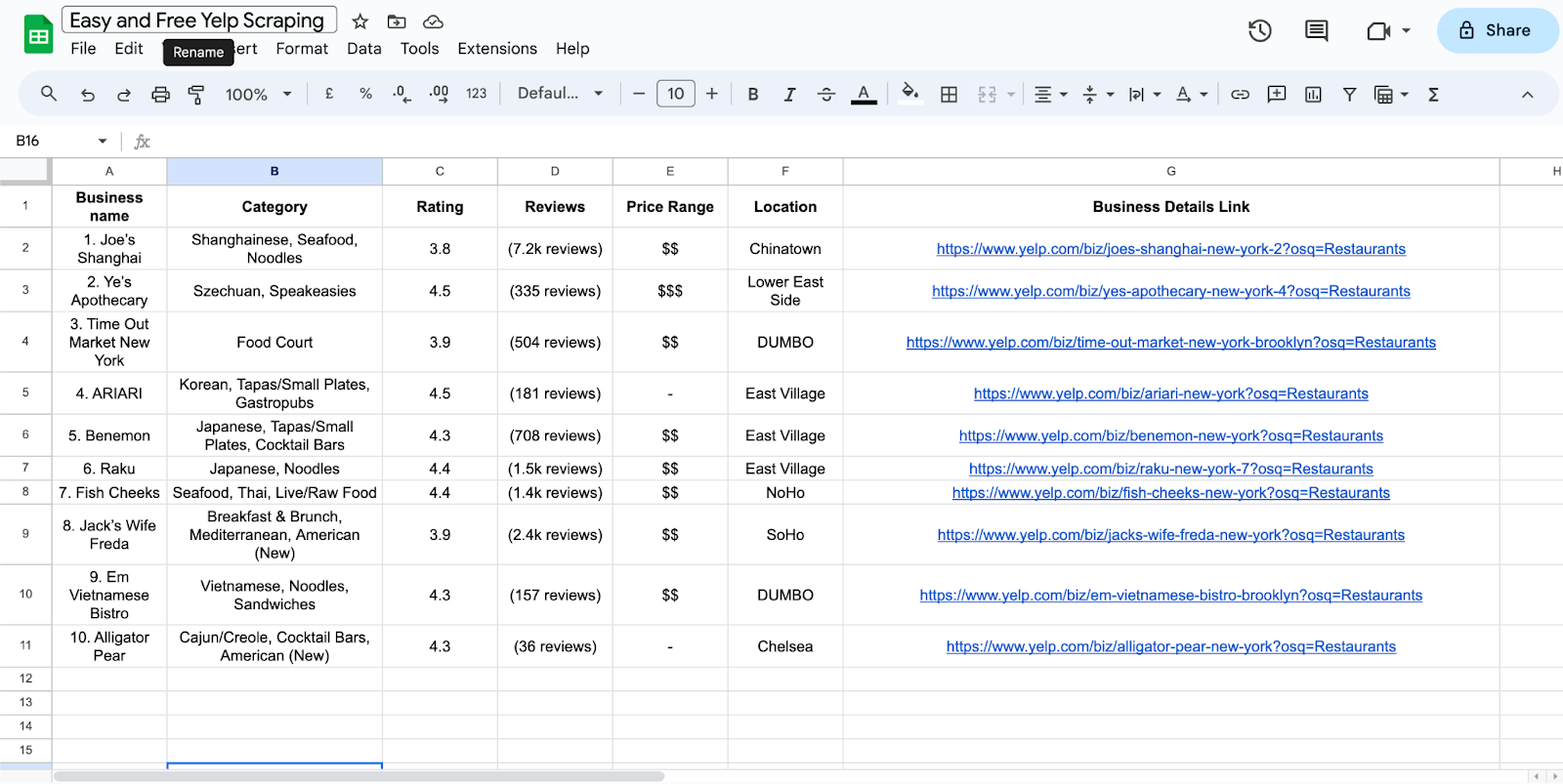1563x784 pixels.
Task: Format cell as percent
Action: tap(365, 94)
